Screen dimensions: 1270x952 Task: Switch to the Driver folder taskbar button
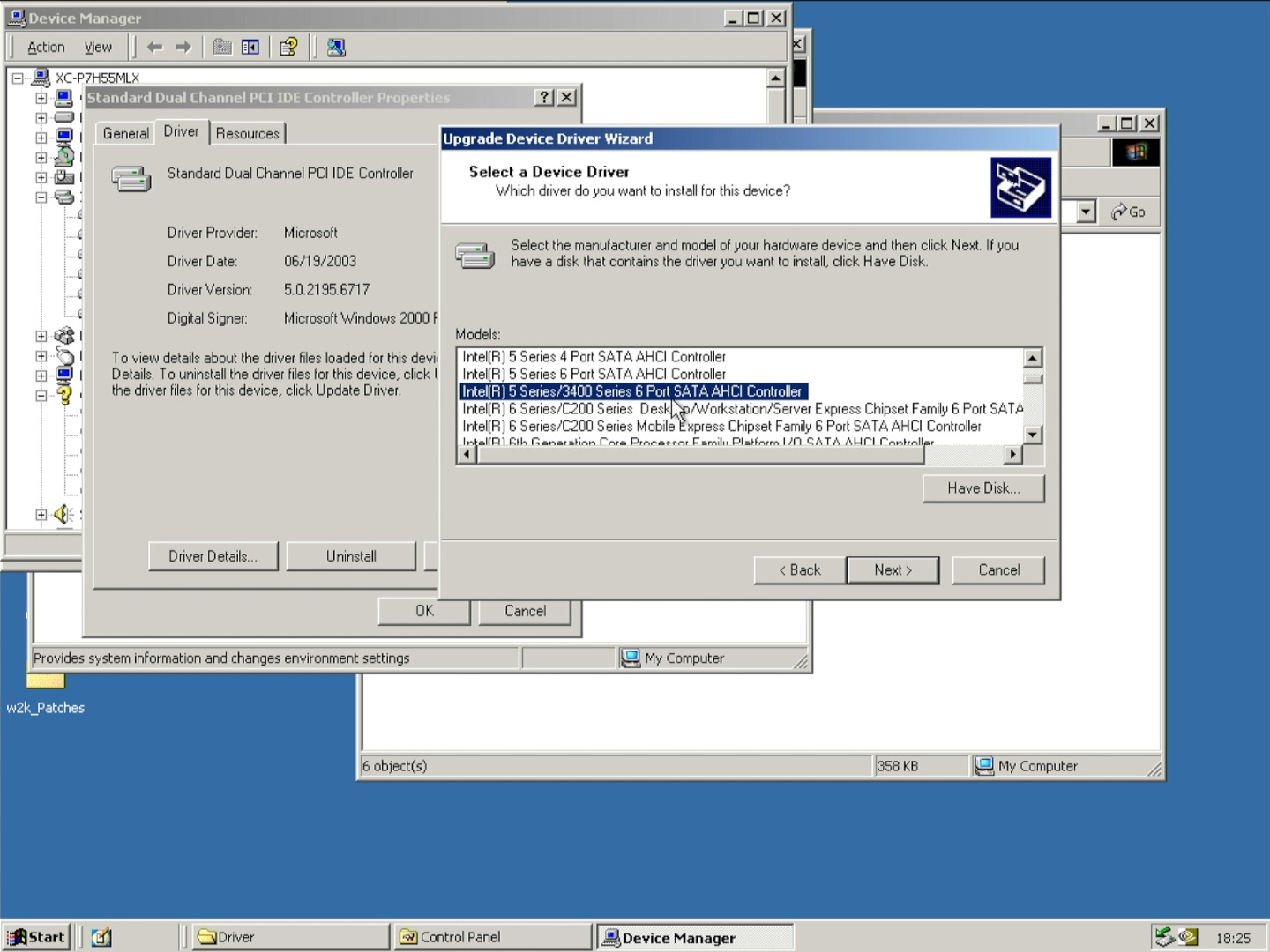pyautogui.click(x=291, y=937)
